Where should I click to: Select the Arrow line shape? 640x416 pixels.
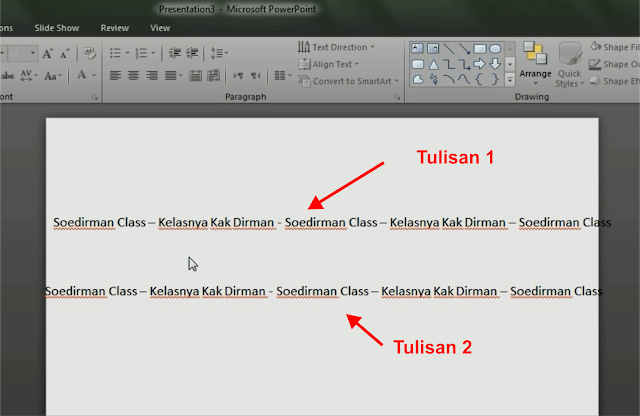464,49
